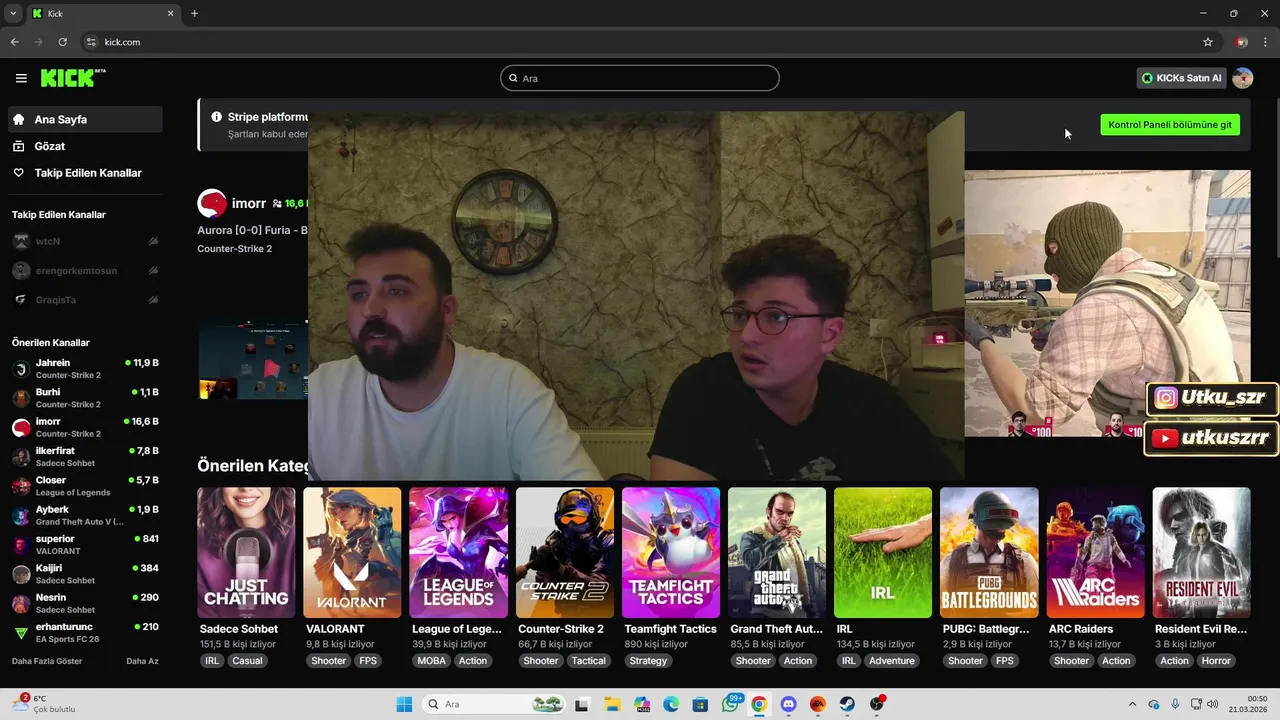This screenshot has height=720, width=1280.
Task: Open Steam from taskbar
Action: point(847,704)
